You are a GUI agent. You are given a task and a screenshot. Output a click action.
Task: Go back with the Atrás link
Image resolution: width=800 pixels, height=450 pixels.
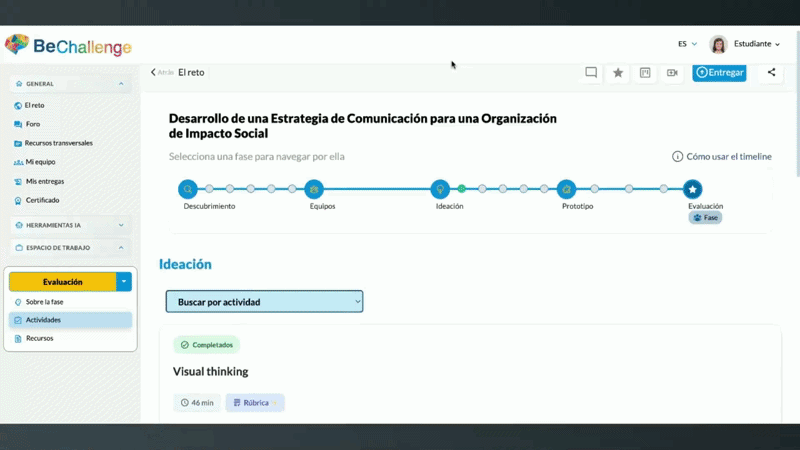tap(162, 72)
